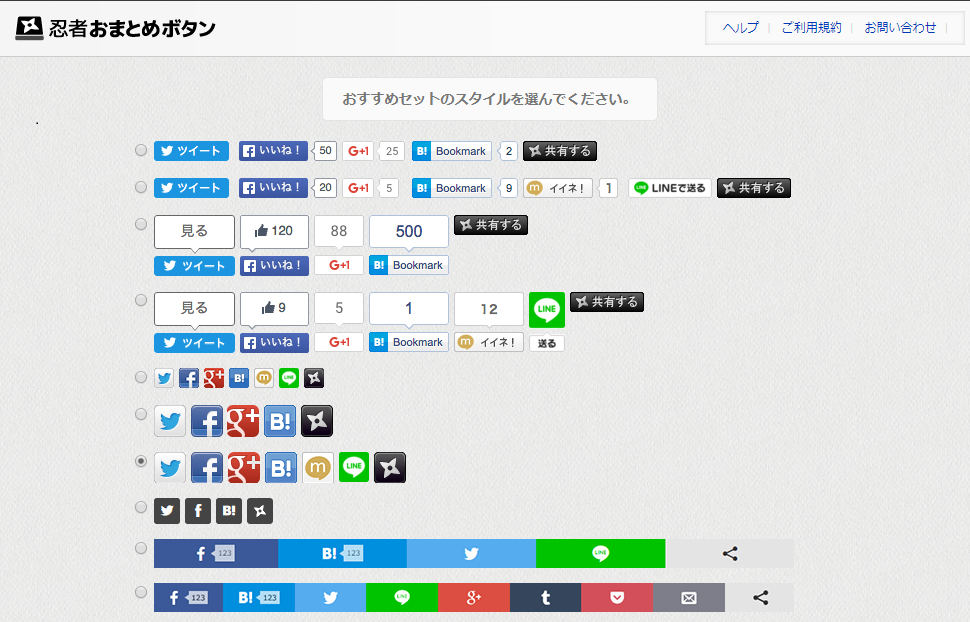This screenshot has height=622, width=970.
Task: Select the five large icons row radio
Action: [141, 414]
